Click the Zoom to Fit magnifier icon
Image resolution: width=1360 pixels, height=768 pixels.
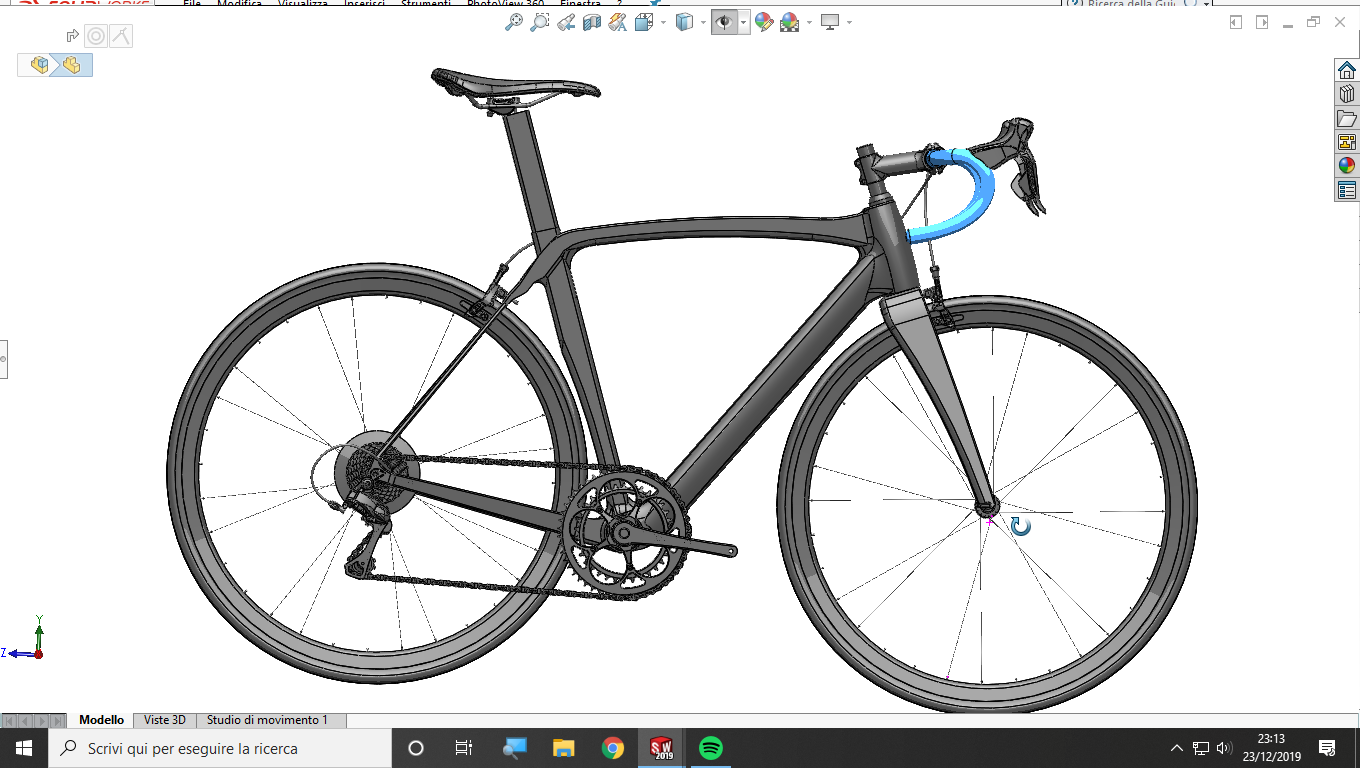[514, 22]
